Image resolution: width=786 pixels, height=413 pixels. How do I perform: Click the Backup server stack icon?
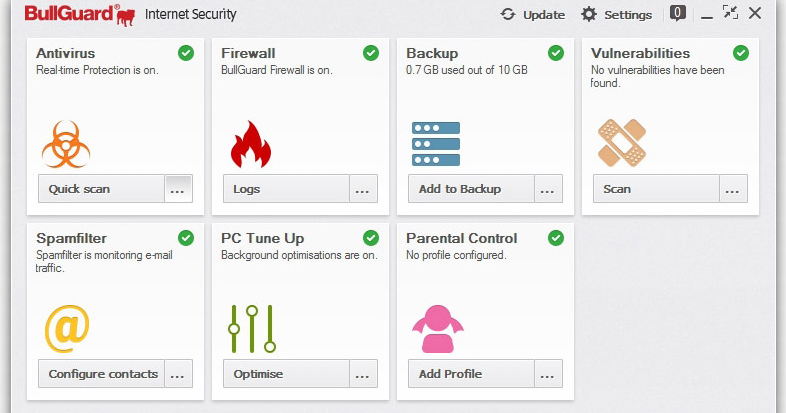tap(436, 144)
